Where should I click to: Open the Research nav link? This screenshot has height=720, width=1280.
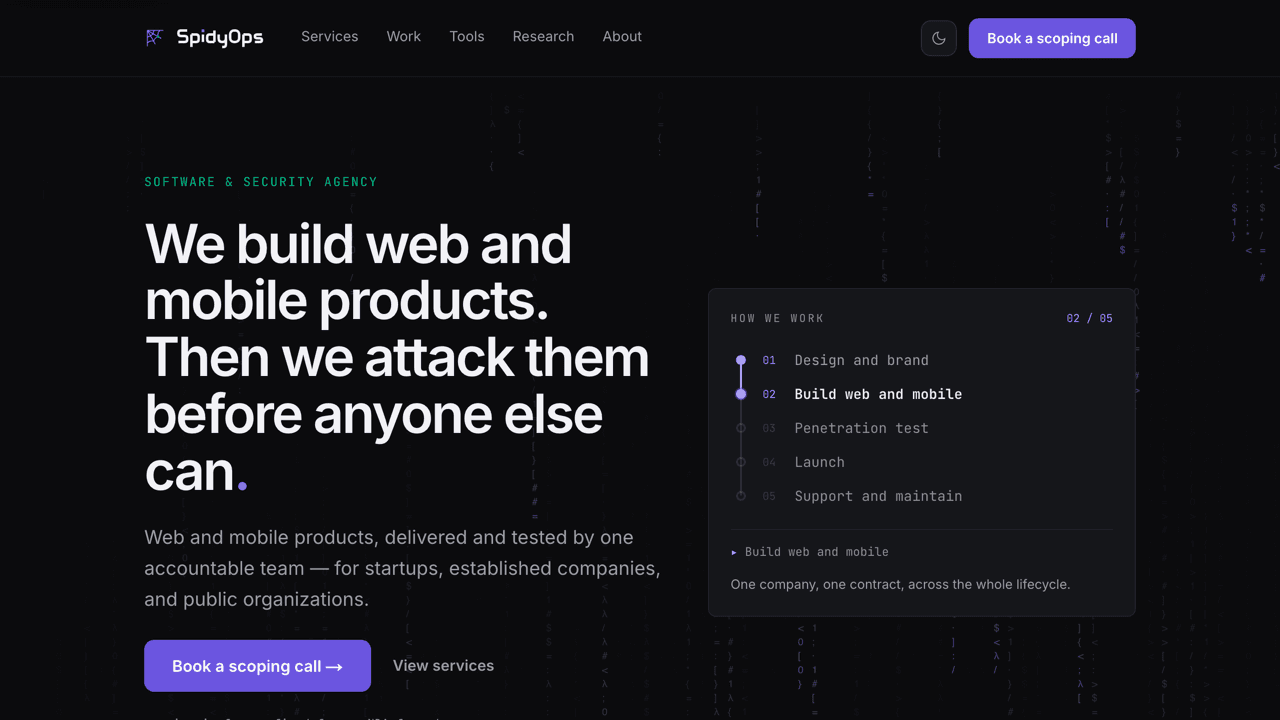coord(543,36)
